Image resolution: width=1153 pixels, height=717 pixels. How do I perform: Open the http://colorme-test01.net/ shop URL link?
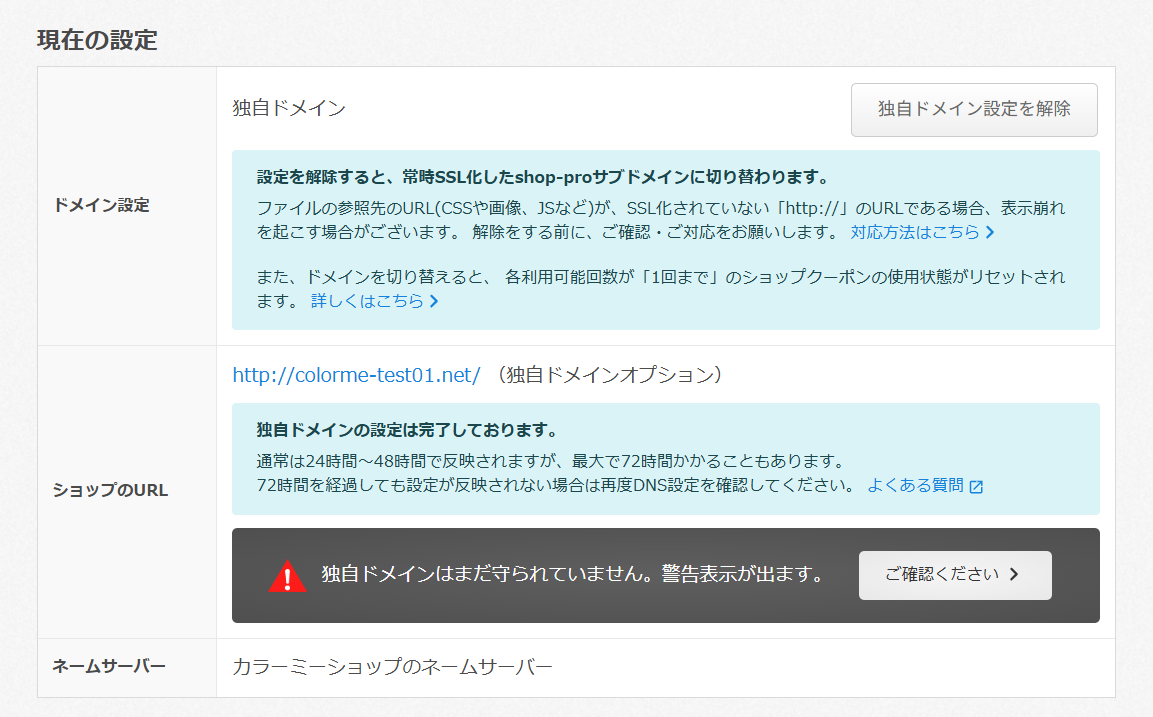[x=356, y=375]
